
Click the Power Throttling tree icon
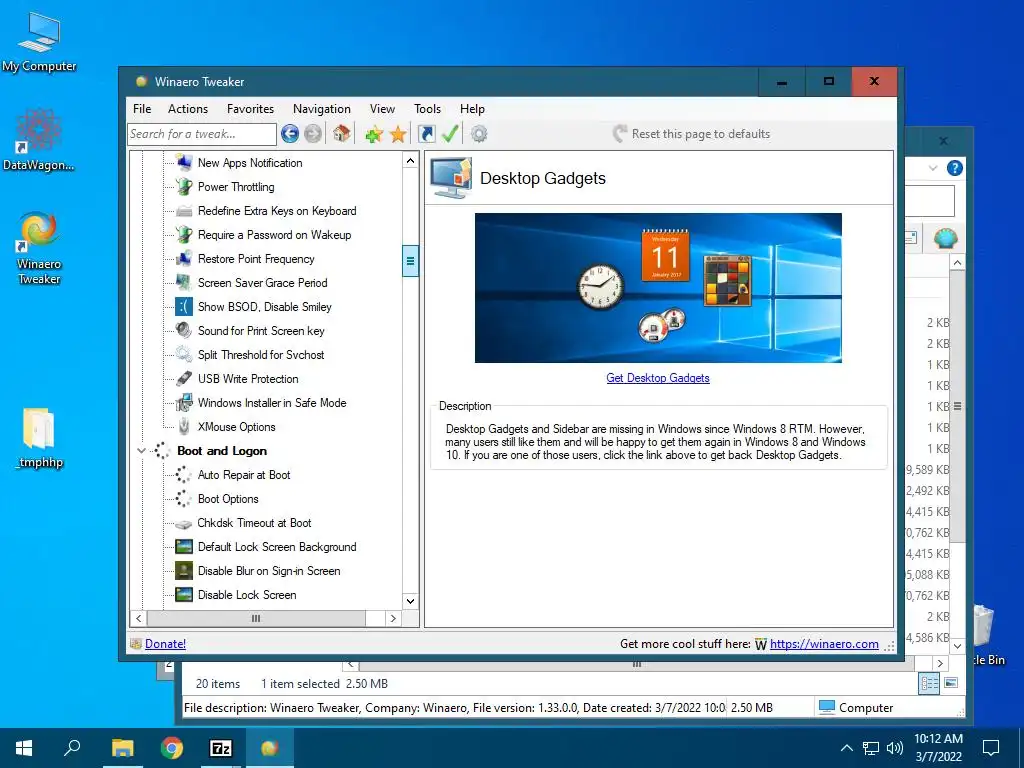click(184, 187)
